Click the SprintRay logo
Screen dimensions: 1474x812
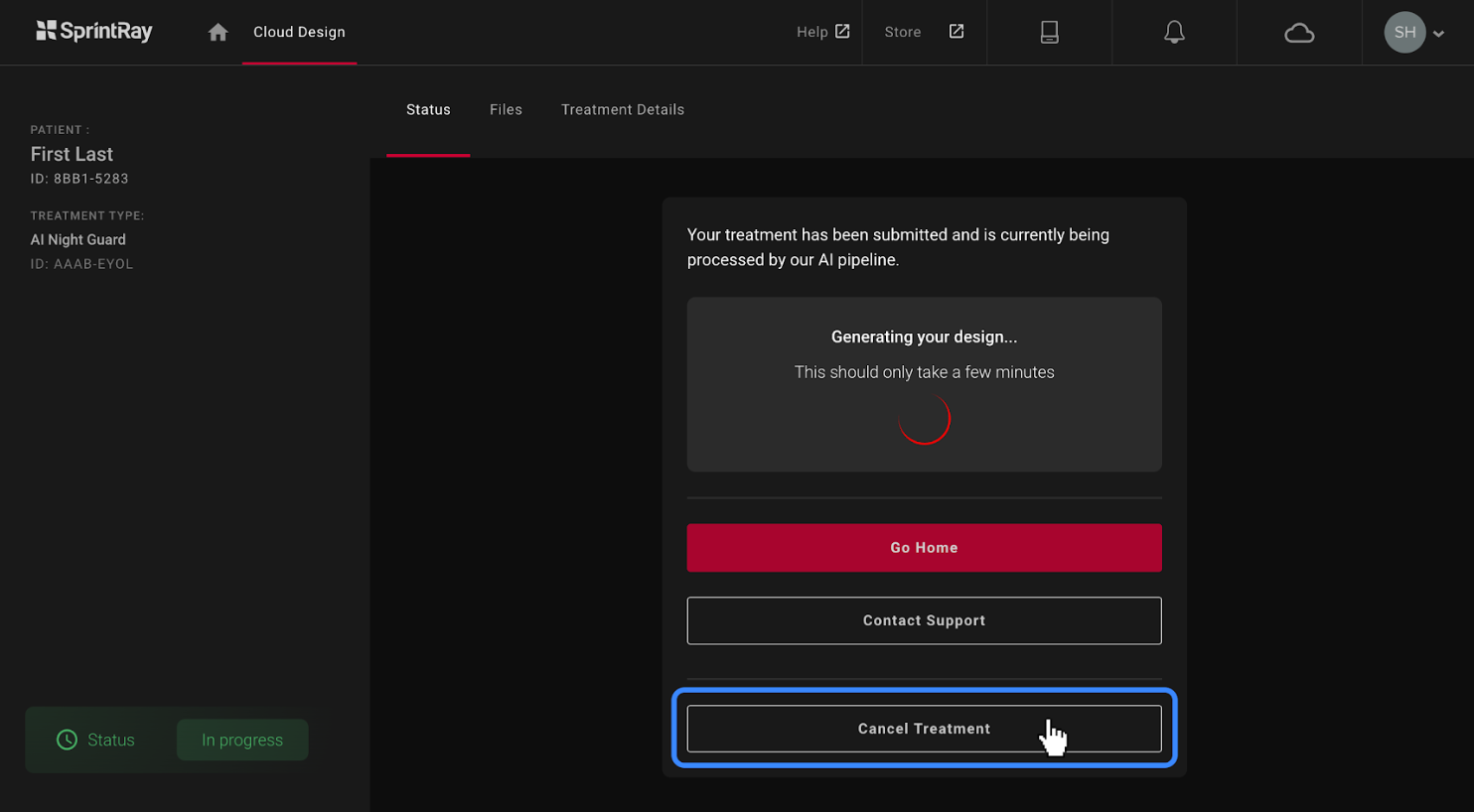coord(94,32)
